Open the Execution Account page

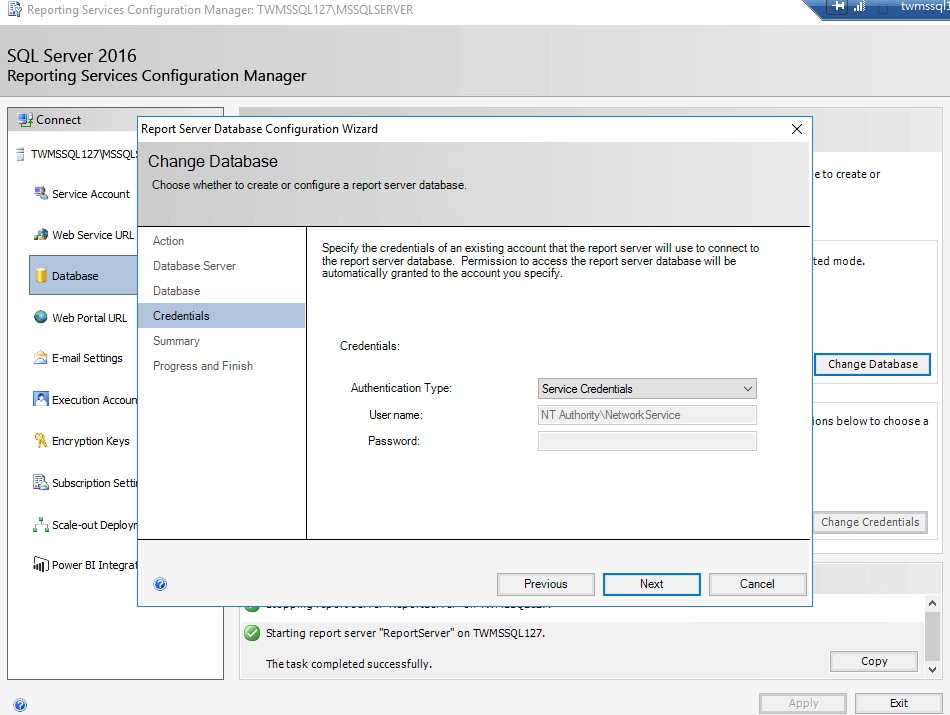click(x=95, y=400)
